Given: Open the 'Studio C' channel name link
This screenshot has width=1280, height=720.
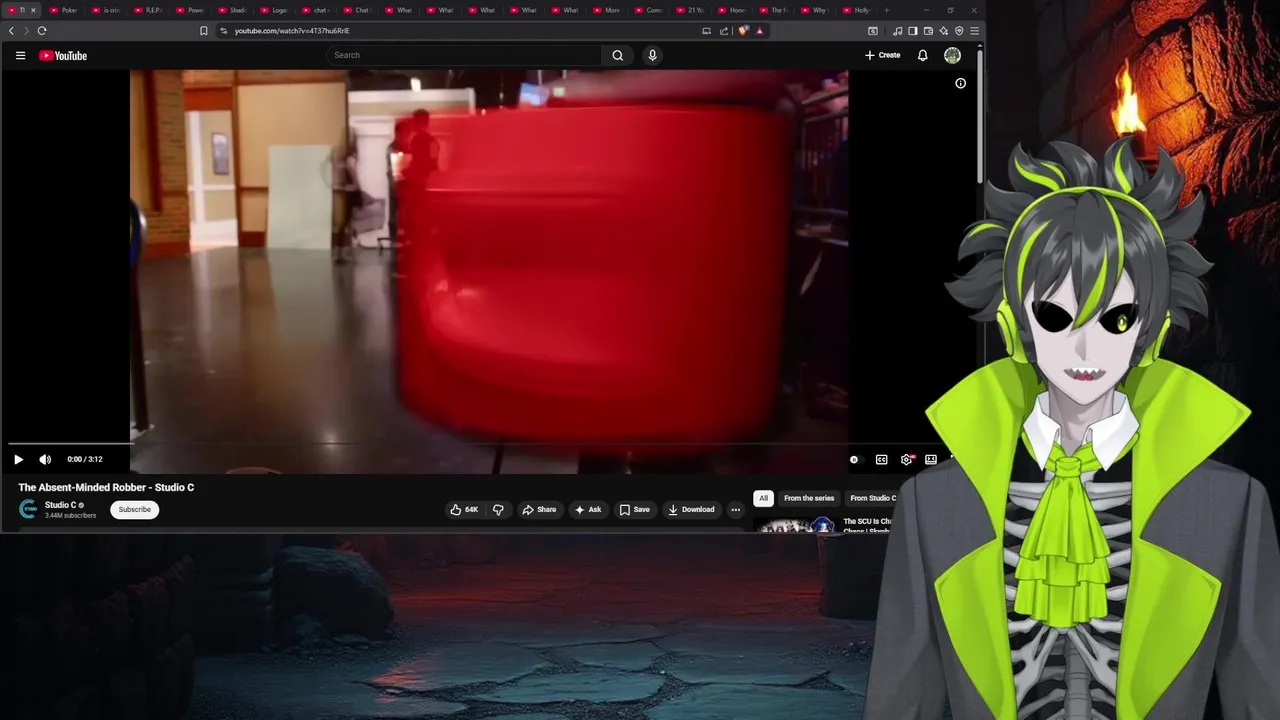Looking at the screenshot, I should point(60,505).
